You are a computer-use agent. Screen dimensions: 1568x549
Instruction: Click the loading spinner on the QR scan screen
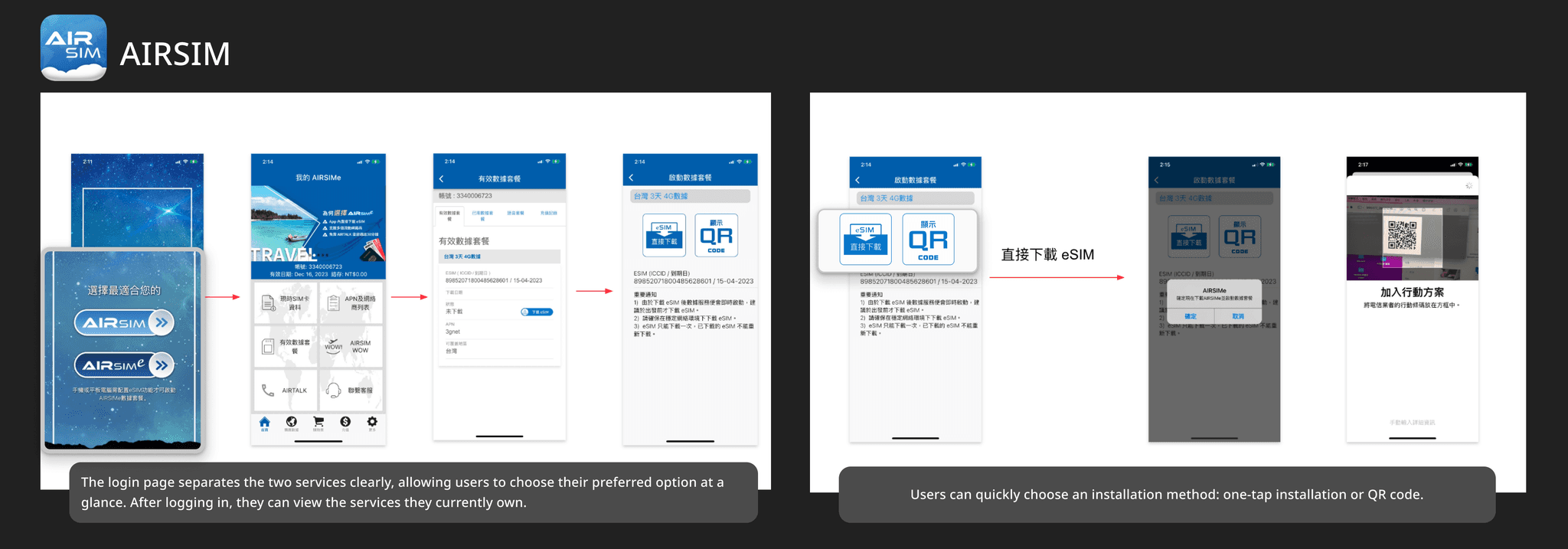coord(1468,186)
